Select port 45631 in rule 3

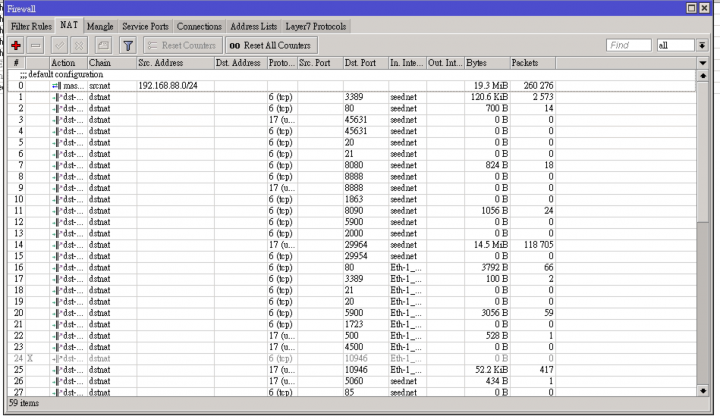pos(356,120)
